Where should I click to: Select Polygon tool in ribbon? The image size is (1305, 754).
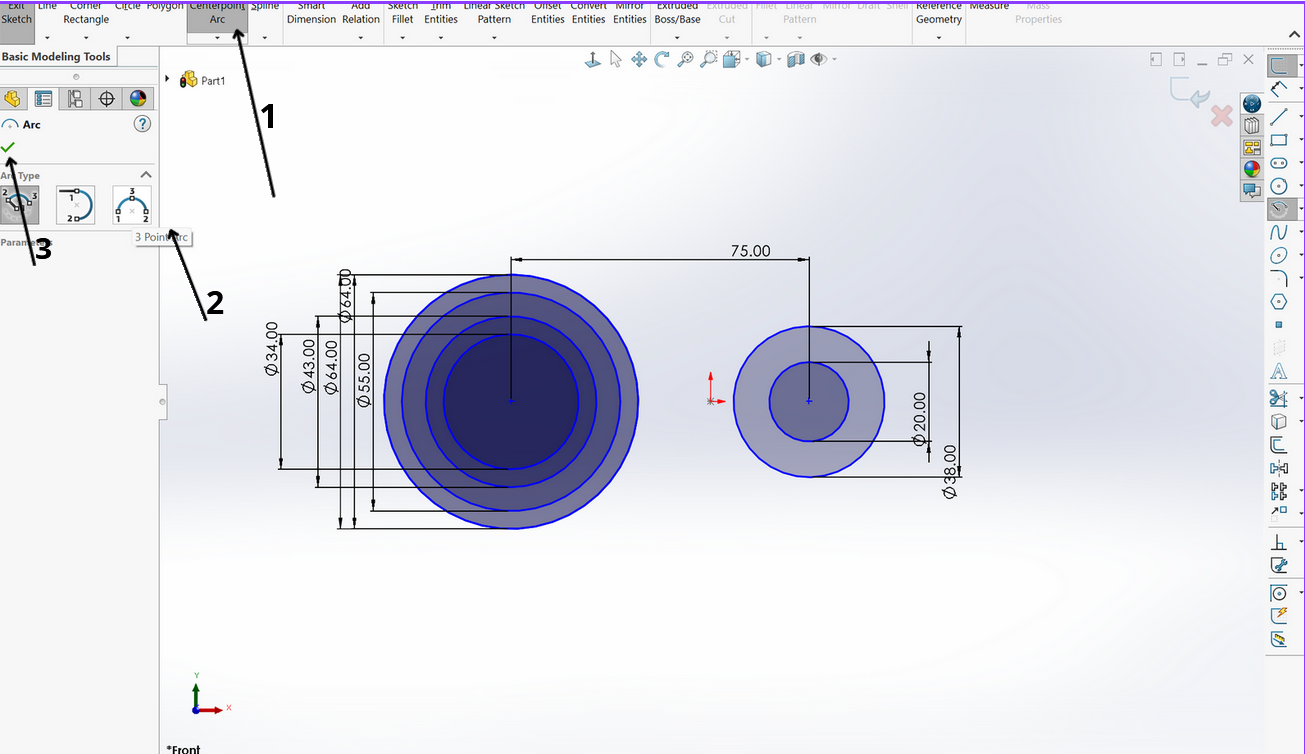(165, 8)
